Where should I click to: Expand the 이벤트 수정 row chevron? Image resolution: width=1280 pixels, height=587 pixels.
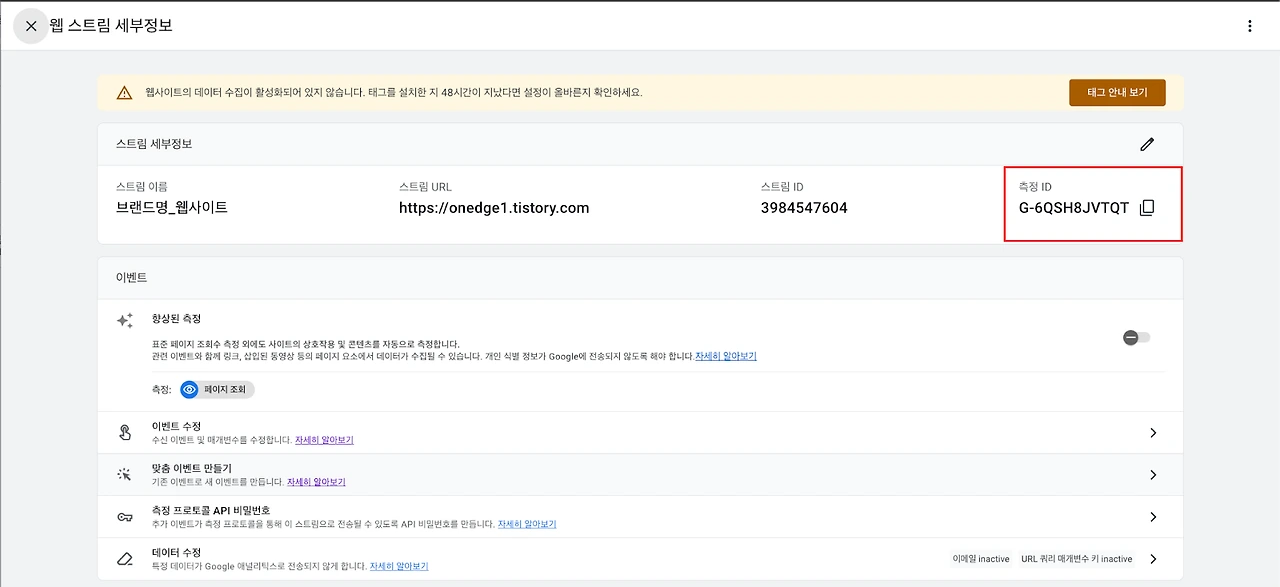pos(1152,432)
